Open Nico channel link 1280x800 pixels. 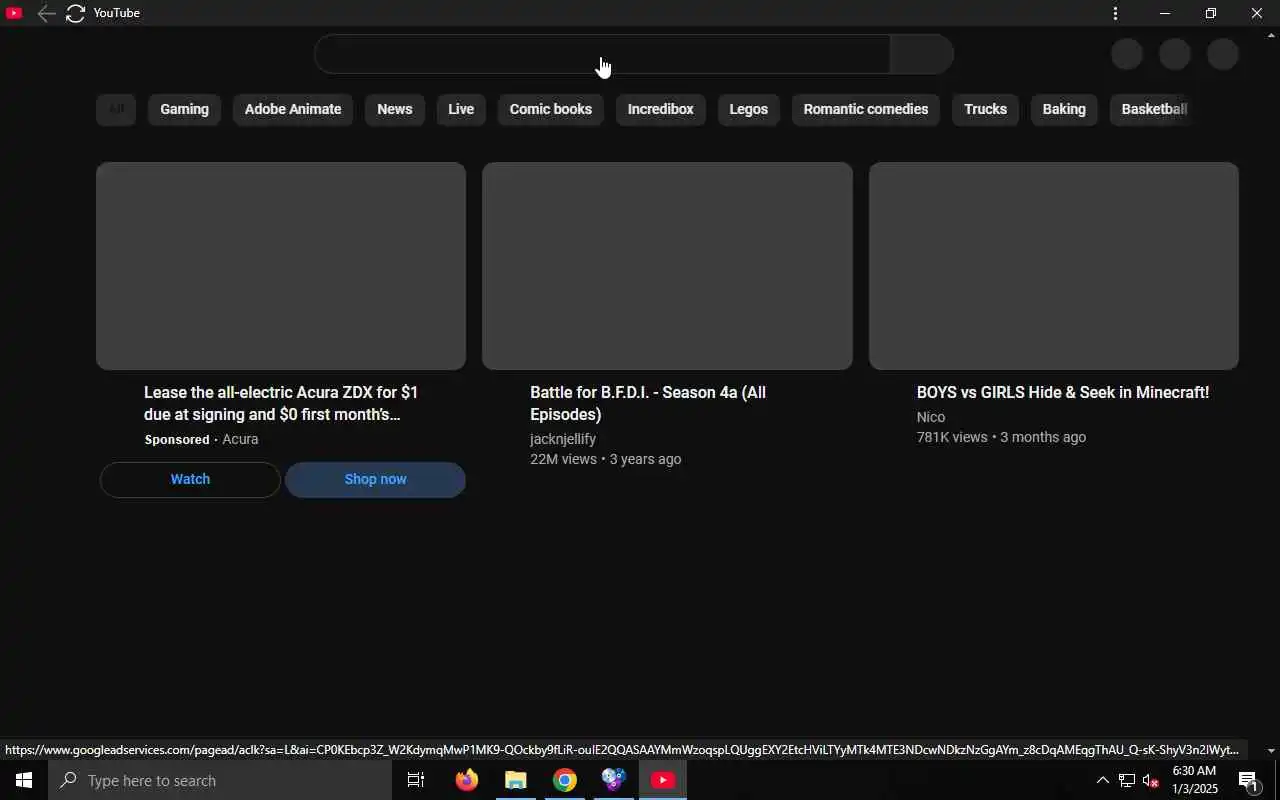931,417
